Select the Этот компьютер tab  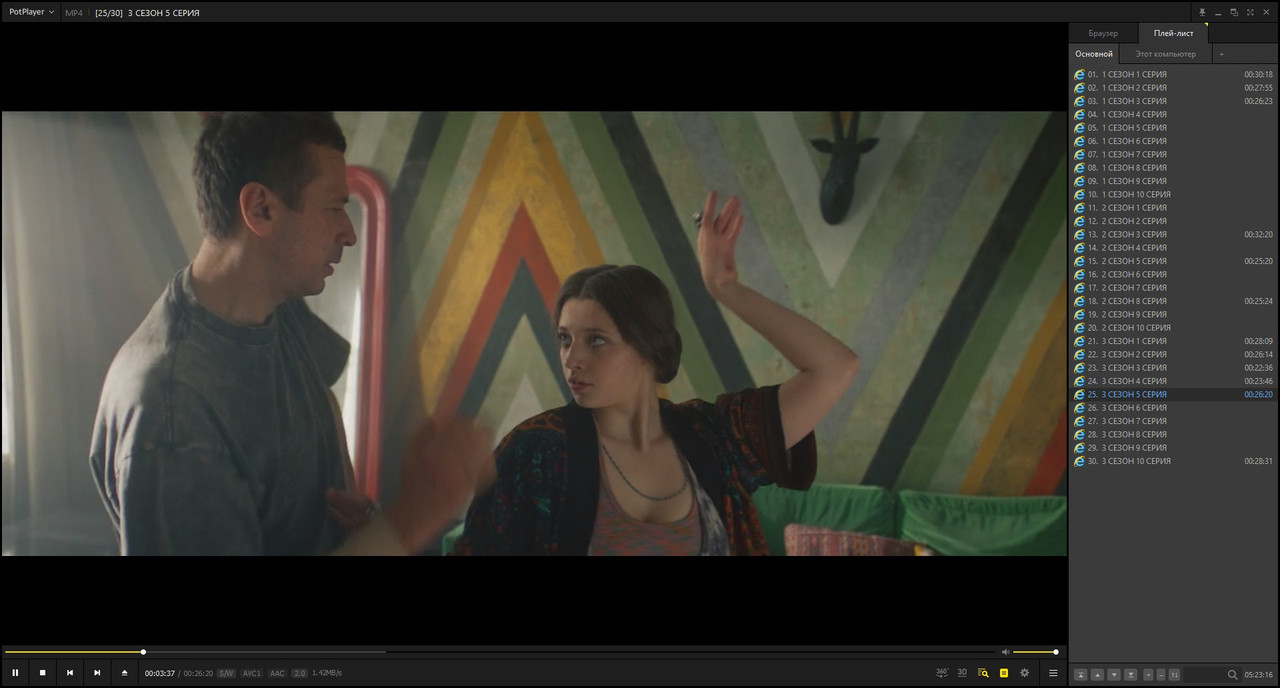pos(1166,54)
